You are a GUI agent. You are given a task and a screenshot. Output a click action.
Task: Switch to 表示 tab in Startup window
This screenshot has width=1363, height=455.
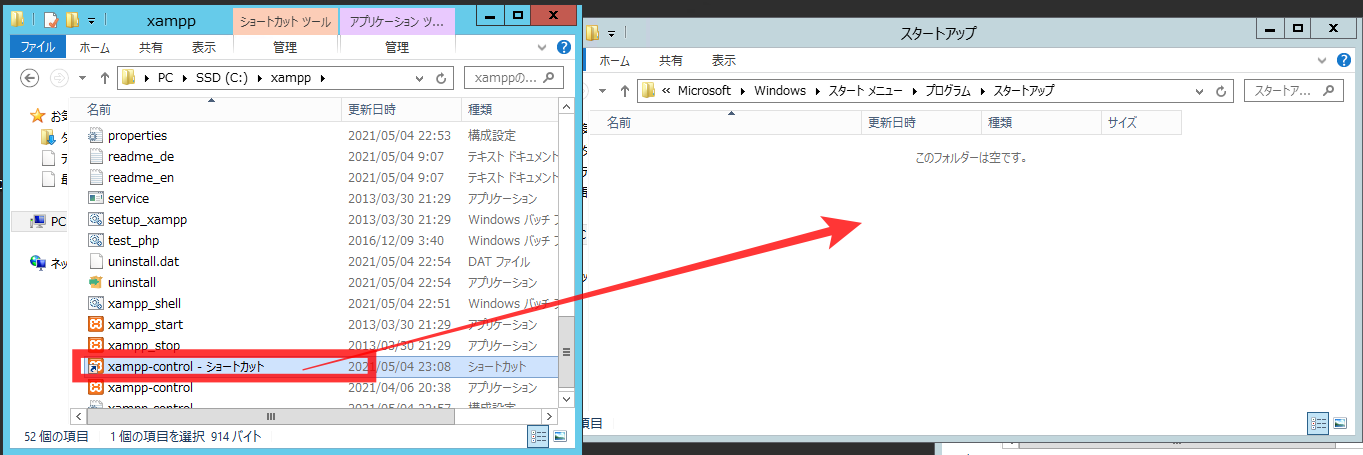click(x=724, y=61)
